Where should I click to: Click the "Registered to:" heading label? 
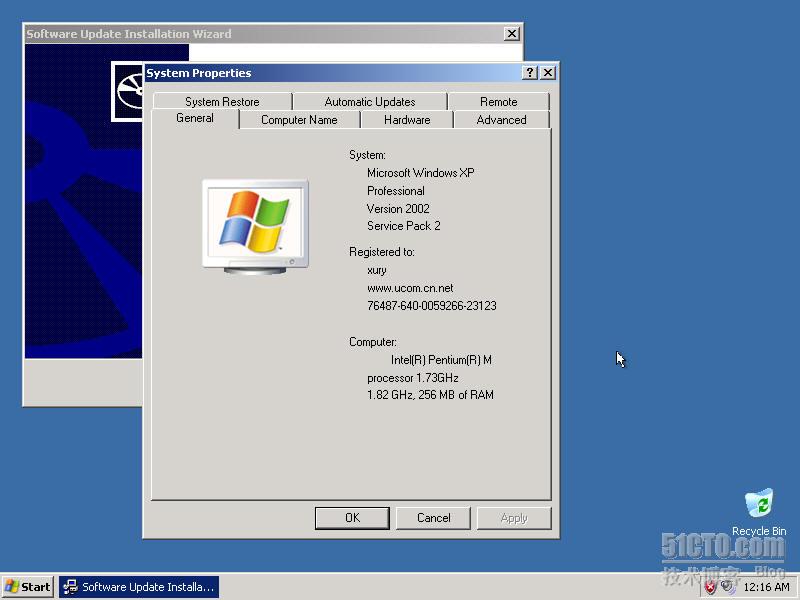pyautogui.click(x=382, y=252)
